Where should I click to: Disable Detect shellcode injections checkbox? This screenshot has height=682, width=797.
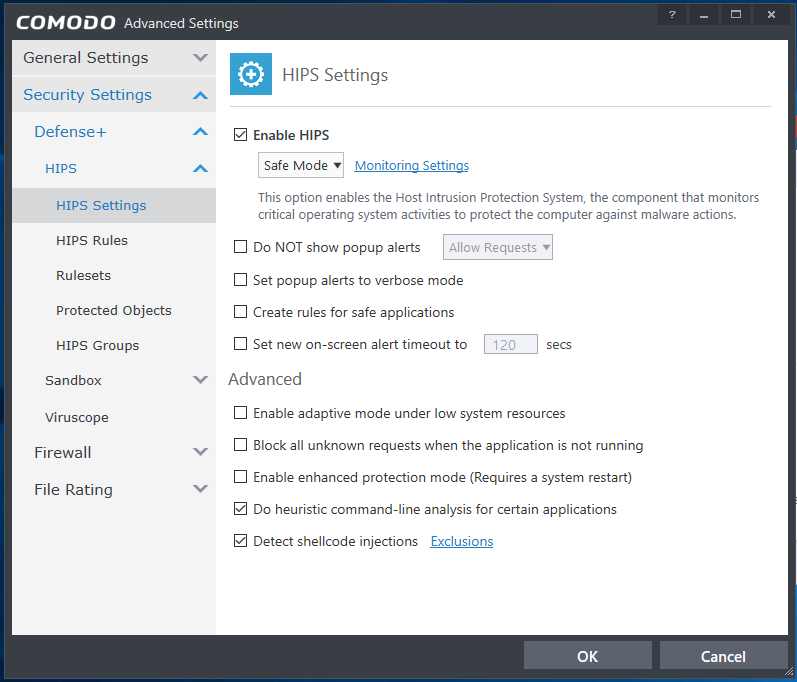(x=240, y=541)
